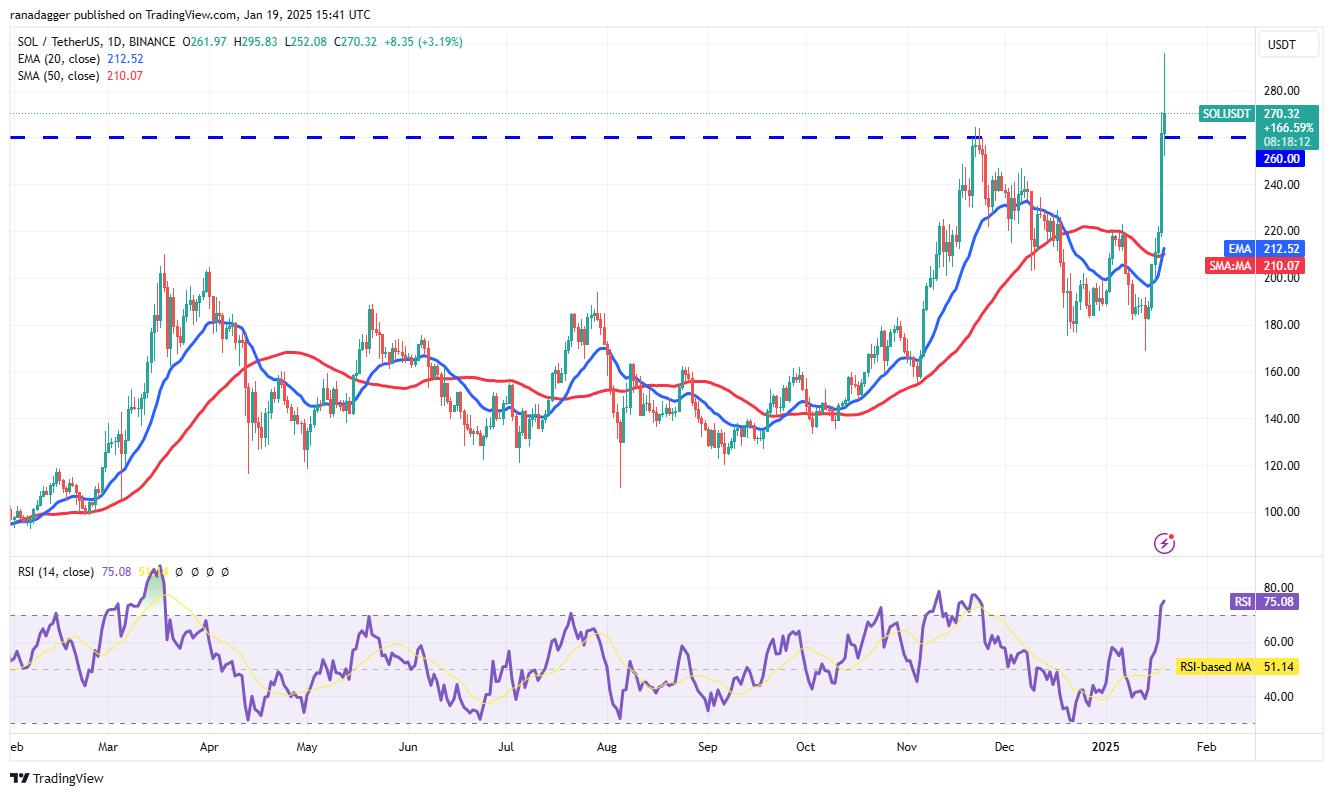Click the green RSI overbought peak area
The image size is (1333, 796).
[155, 585]
